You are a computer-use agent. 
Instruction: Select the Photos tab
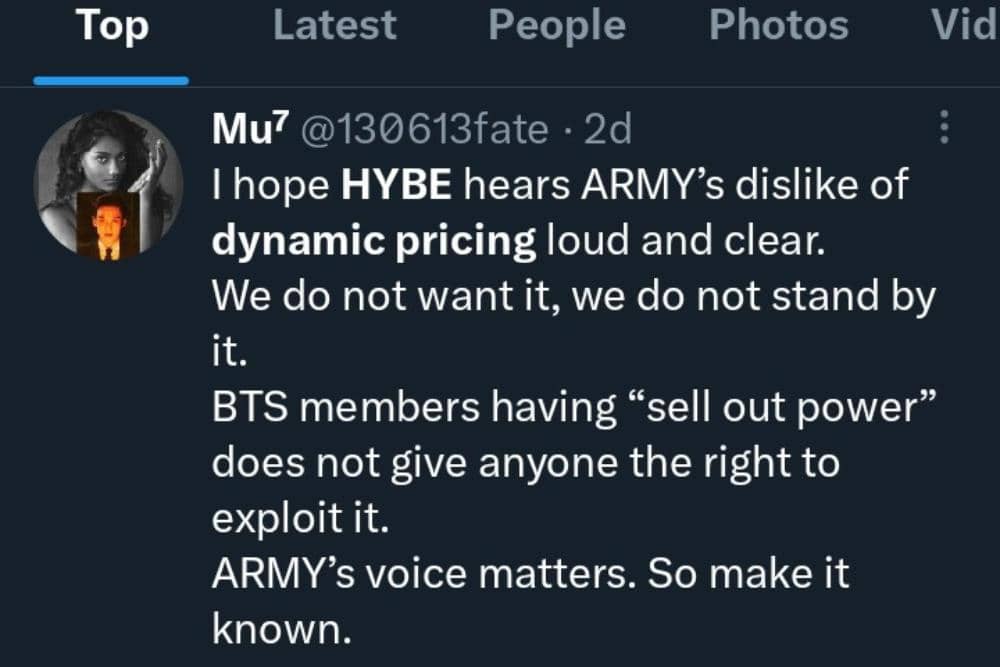[778, 27]
